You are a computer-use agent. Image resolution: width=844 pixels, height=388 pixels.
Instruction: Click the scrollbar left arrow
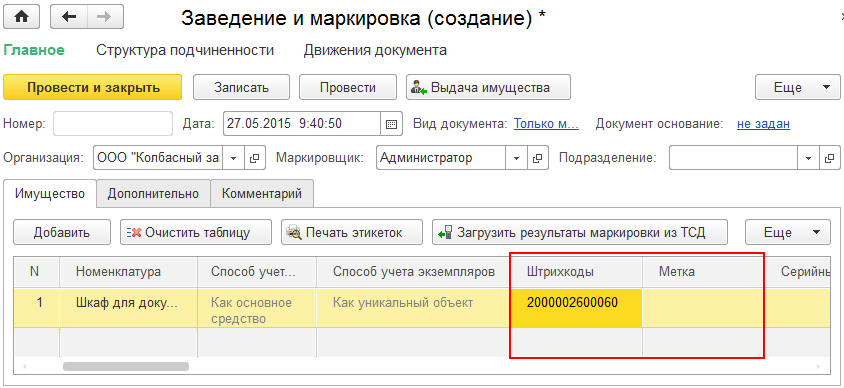point(24,366)
